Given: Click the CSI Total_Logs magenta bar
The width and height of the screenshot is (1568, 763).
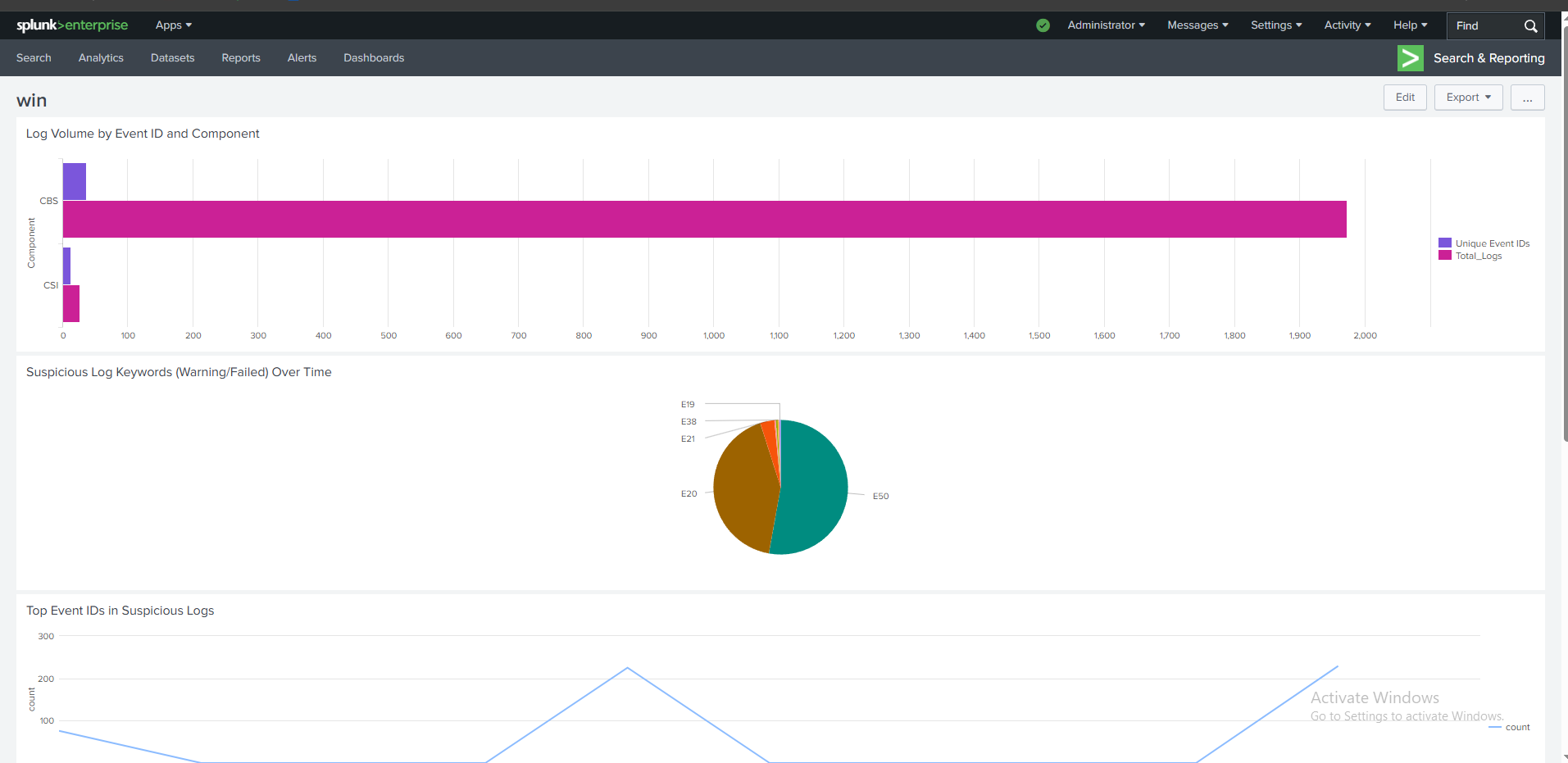Looking at the screenshot, I should [71, 303].
